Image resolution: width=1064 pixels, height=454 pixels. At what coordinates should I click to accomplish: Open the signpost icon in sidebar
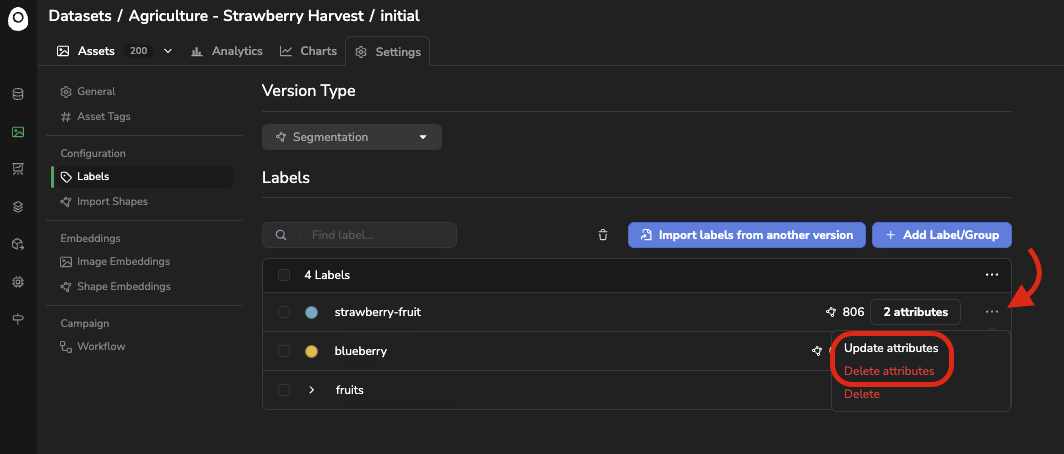tap(18, 319)
